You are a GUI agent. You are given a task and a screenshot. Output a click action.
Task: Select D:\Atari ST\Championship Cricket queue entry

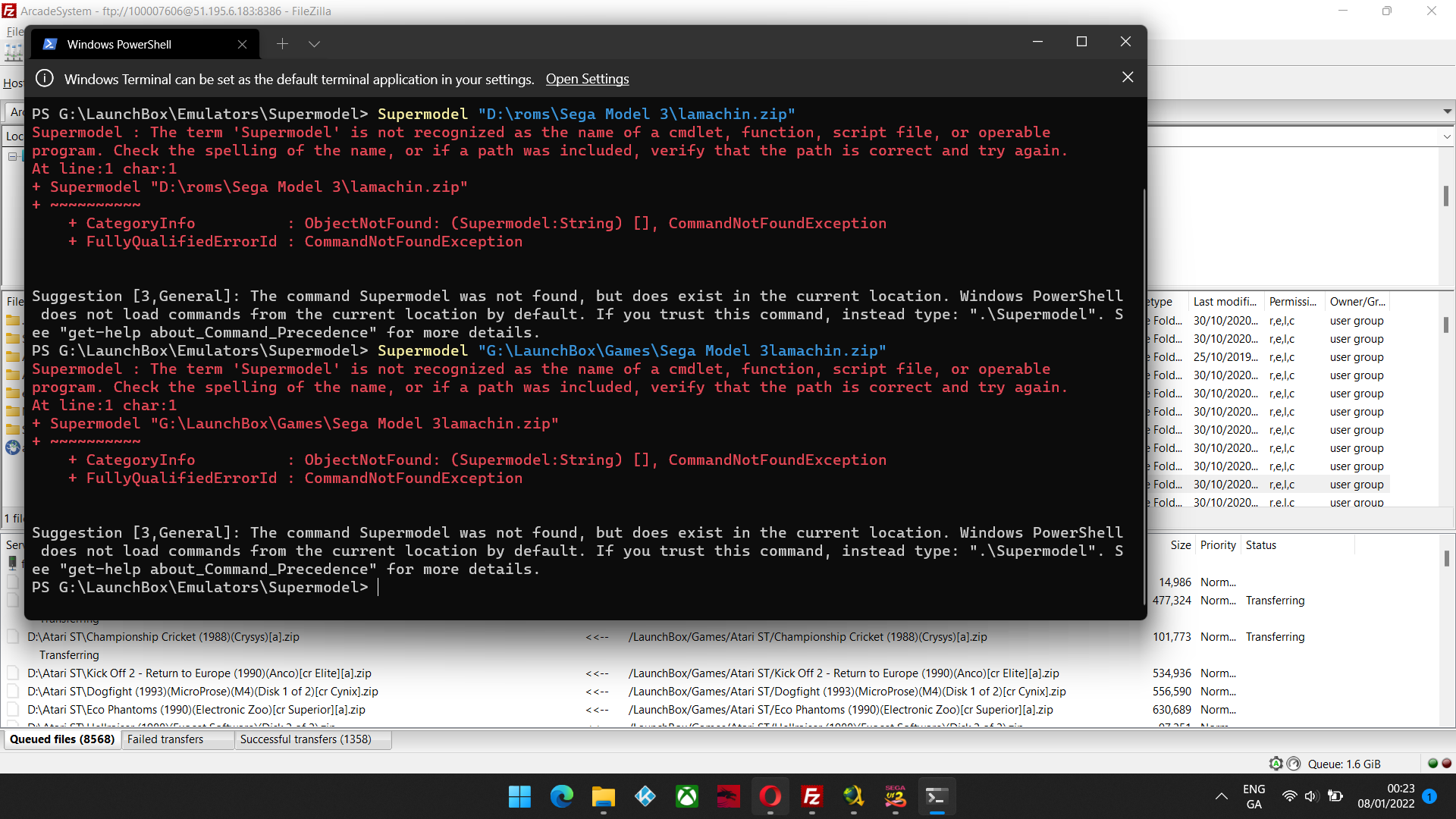(x=163, y=637)
